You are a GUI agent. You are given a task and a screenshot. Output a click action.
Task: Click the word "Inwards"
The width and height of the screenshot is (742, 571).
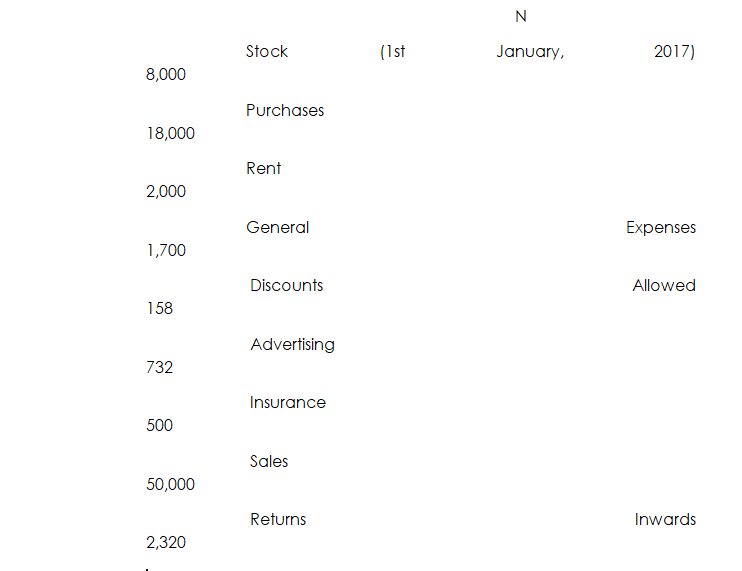point(665,520)
